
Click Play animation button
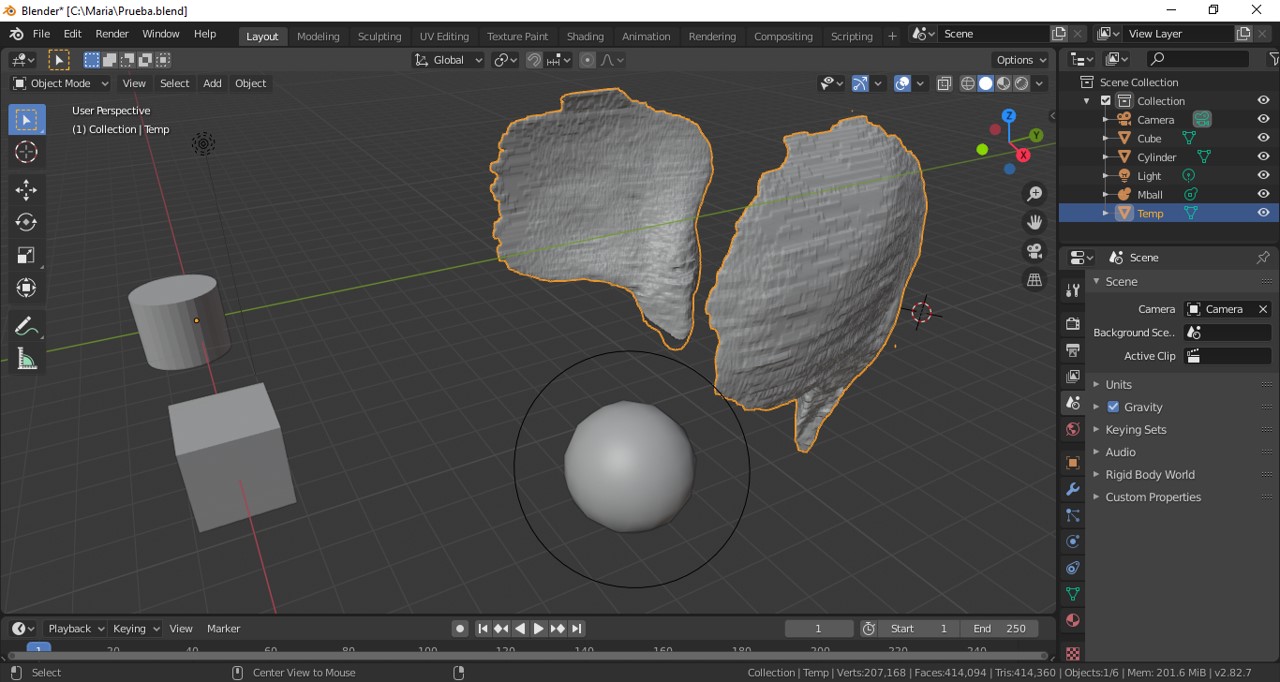(538, 628)
